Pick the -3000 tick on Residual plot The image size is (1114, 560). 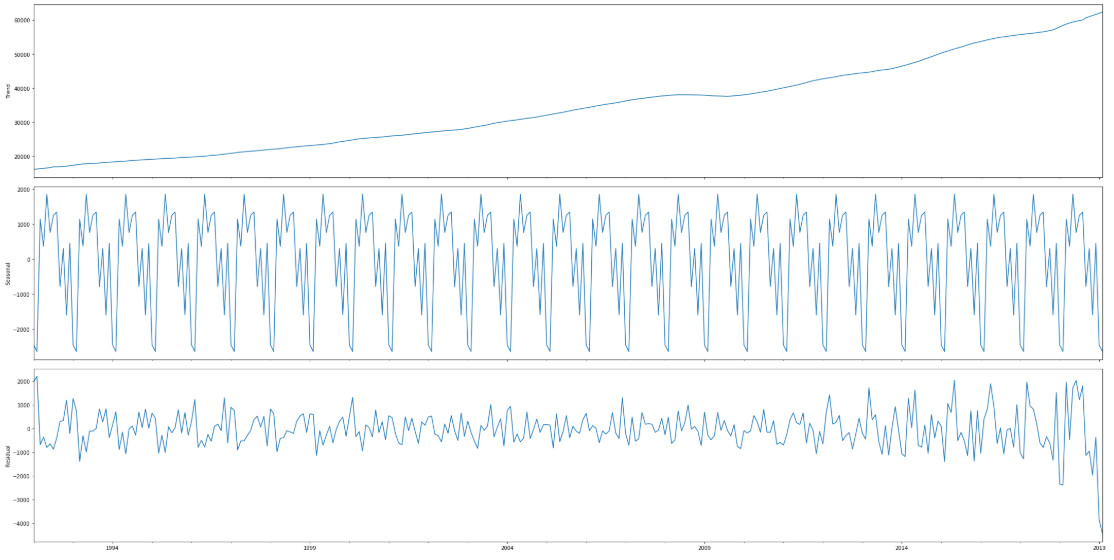click(23, 500)
